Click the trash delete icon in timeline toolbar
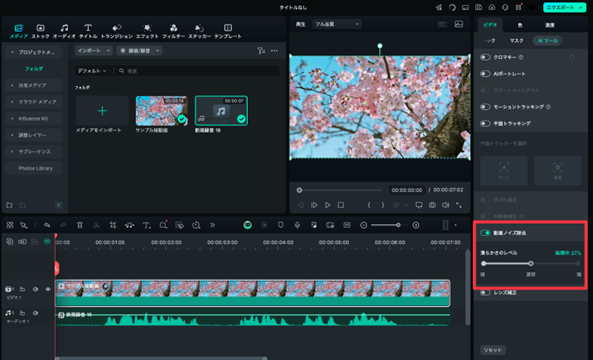Screen dimensions: 593x360 coord(80,225)
